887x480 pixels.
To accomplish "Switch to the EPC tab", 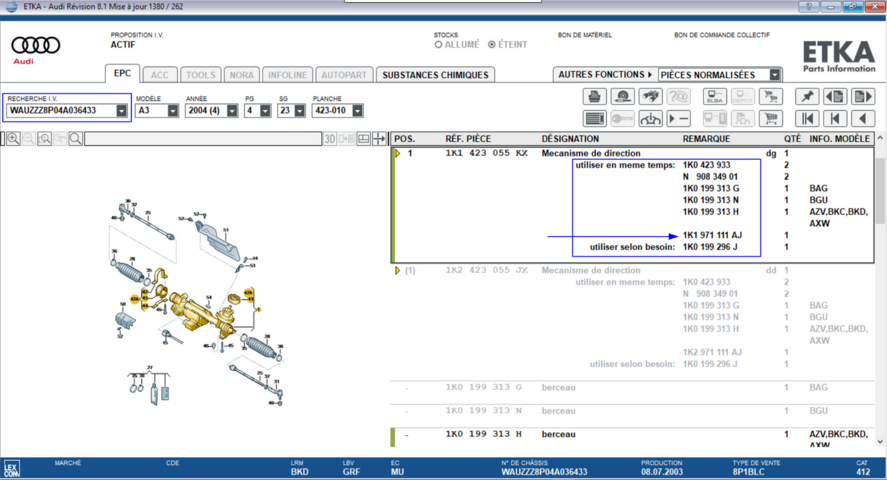I will (x=122, y=73).
